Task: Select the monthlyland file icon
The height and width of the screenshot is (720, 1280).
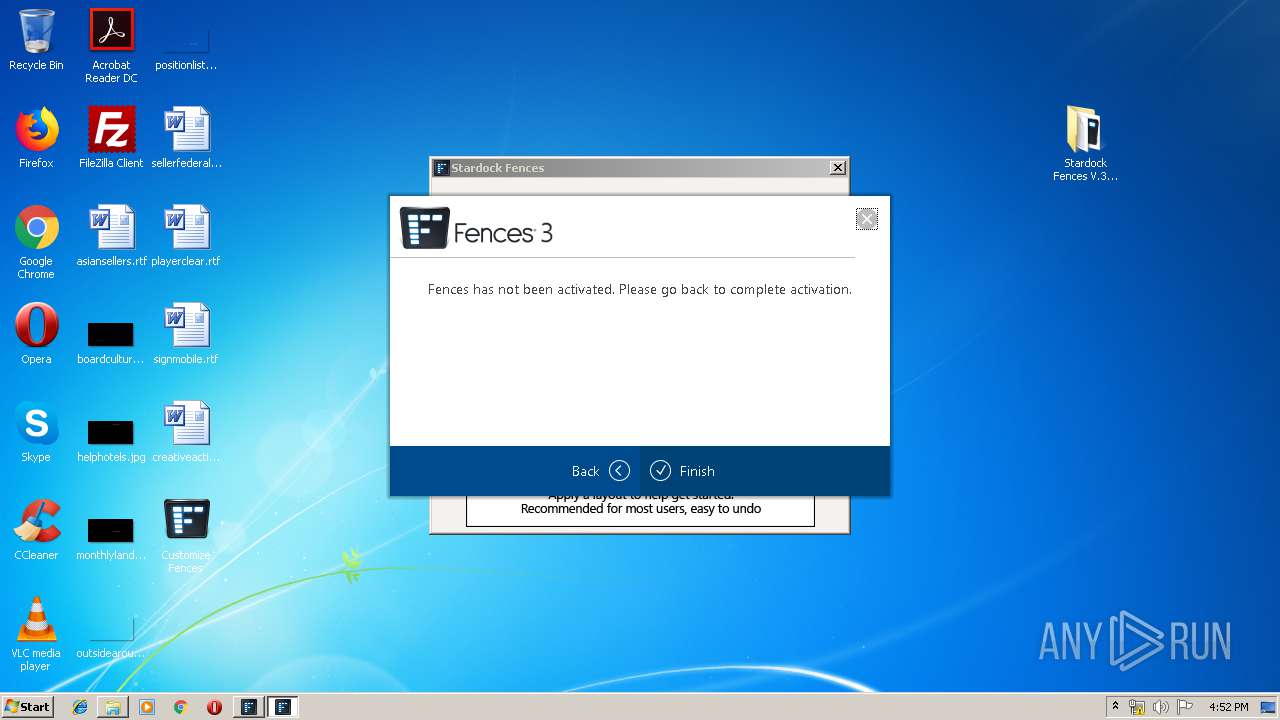Action: tap(111, 537)
